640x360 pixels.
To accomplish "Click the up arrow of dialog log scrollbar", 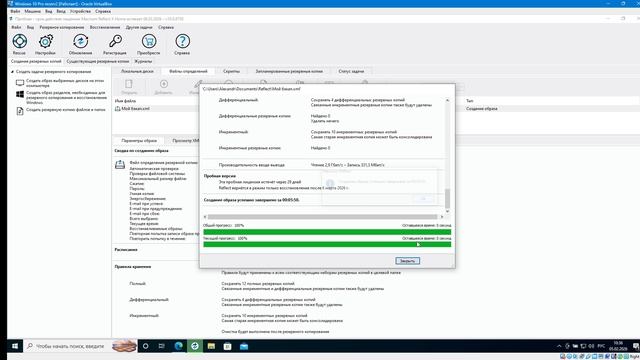I will pyautogui.click(x=447, y=100).
